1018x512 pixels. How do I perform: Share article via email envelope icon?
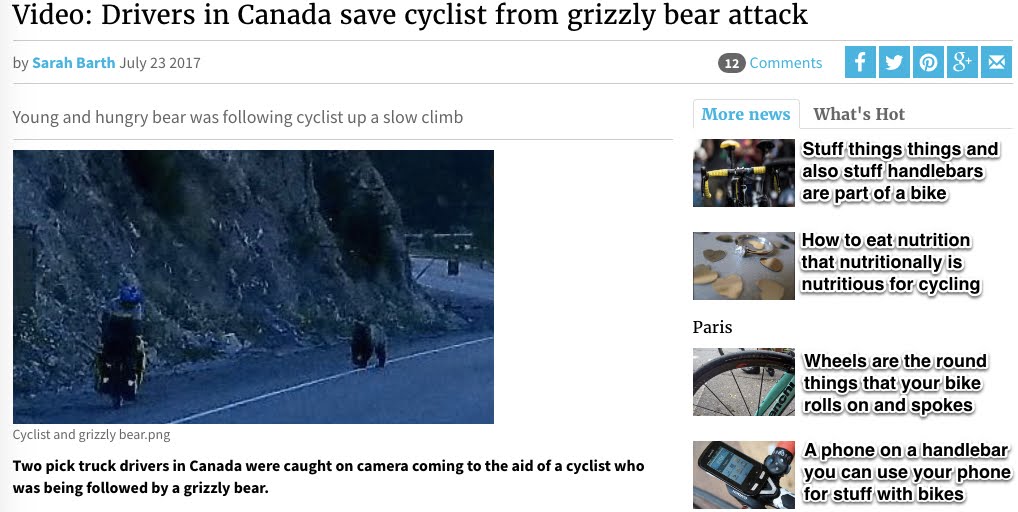click(x=996, y=62)
